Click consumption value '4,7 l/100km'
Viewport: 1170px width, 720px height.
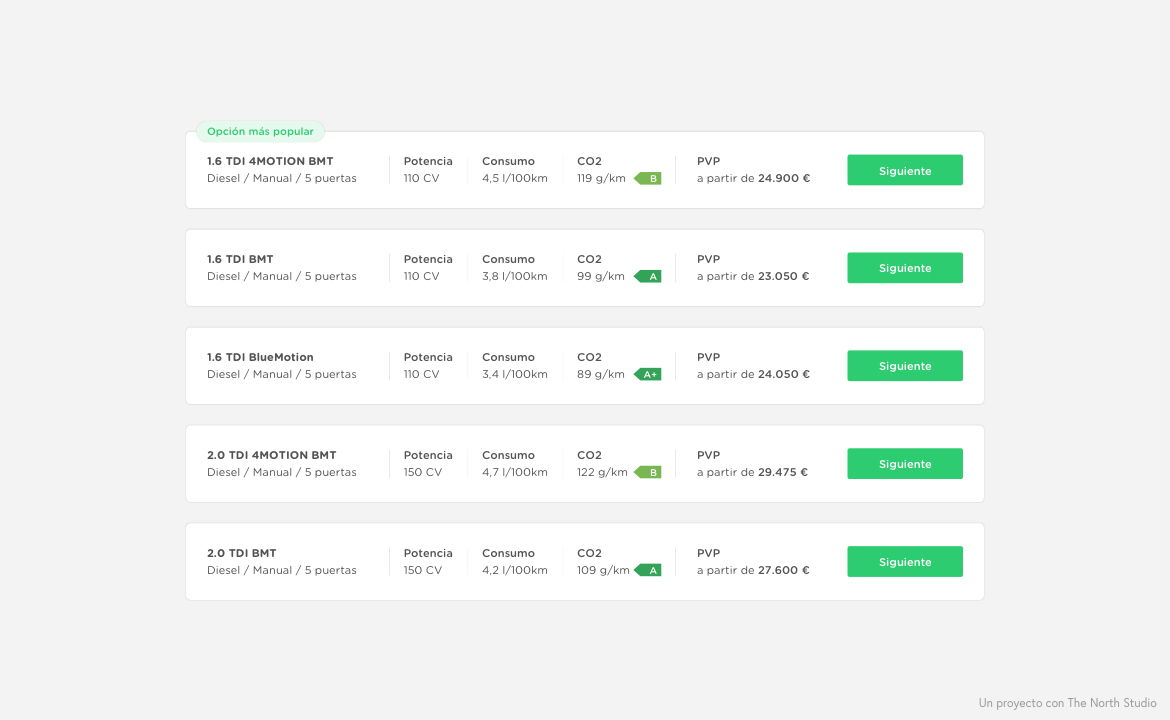click(x=515, y=472)
